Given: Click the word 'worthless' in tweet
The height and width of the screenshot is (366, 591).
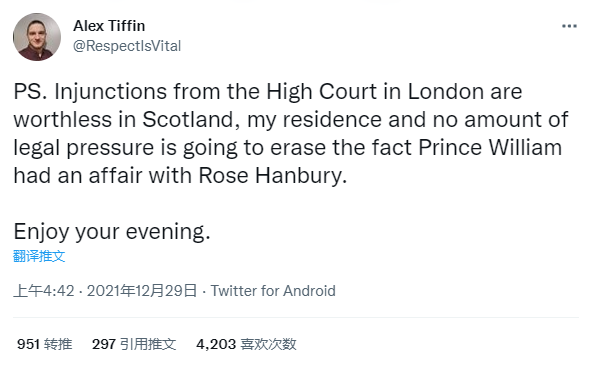Looking at the screenshot, I should pyautogui.click(x=63, y=120).
